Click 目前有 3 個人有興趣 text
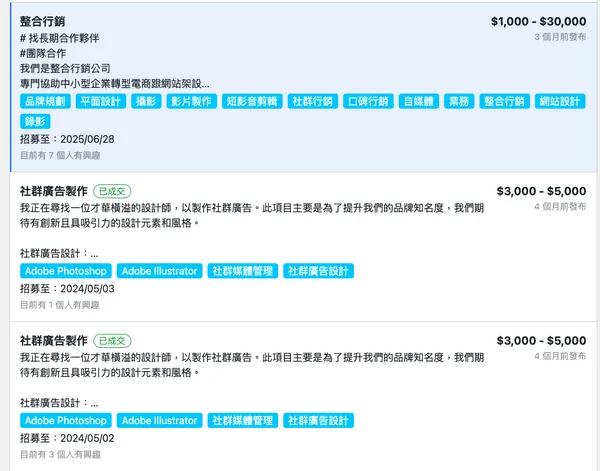The image size is (600, 471). pos(60,455)
